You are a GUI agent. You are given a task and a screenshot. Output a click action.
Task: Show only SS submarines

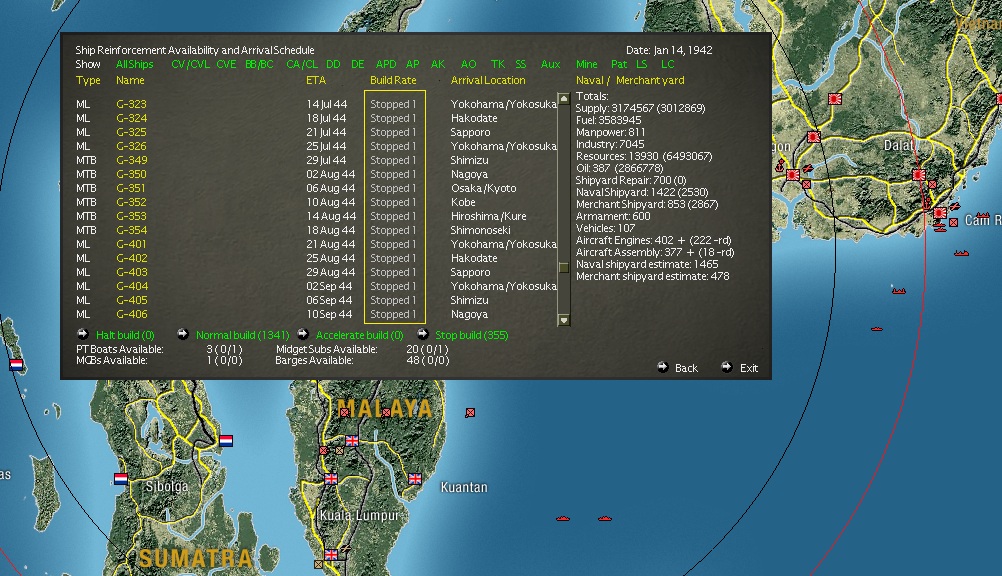(521, 65)
